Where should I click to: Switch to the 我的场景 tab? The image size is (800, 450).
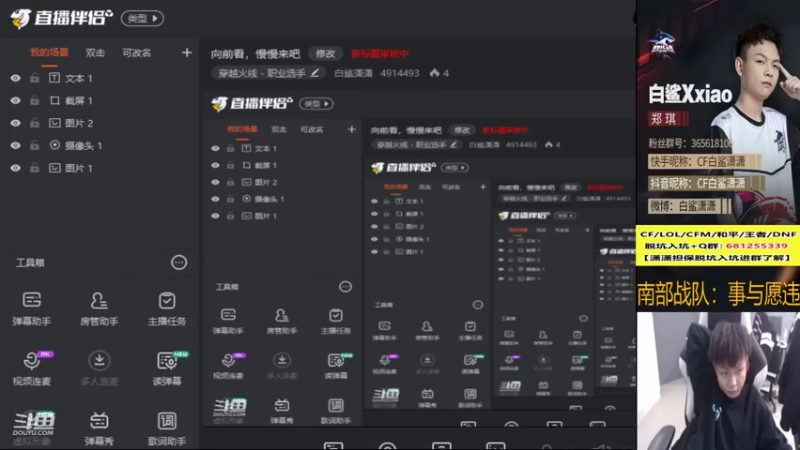pyautogui.click(x=49, y=53)
